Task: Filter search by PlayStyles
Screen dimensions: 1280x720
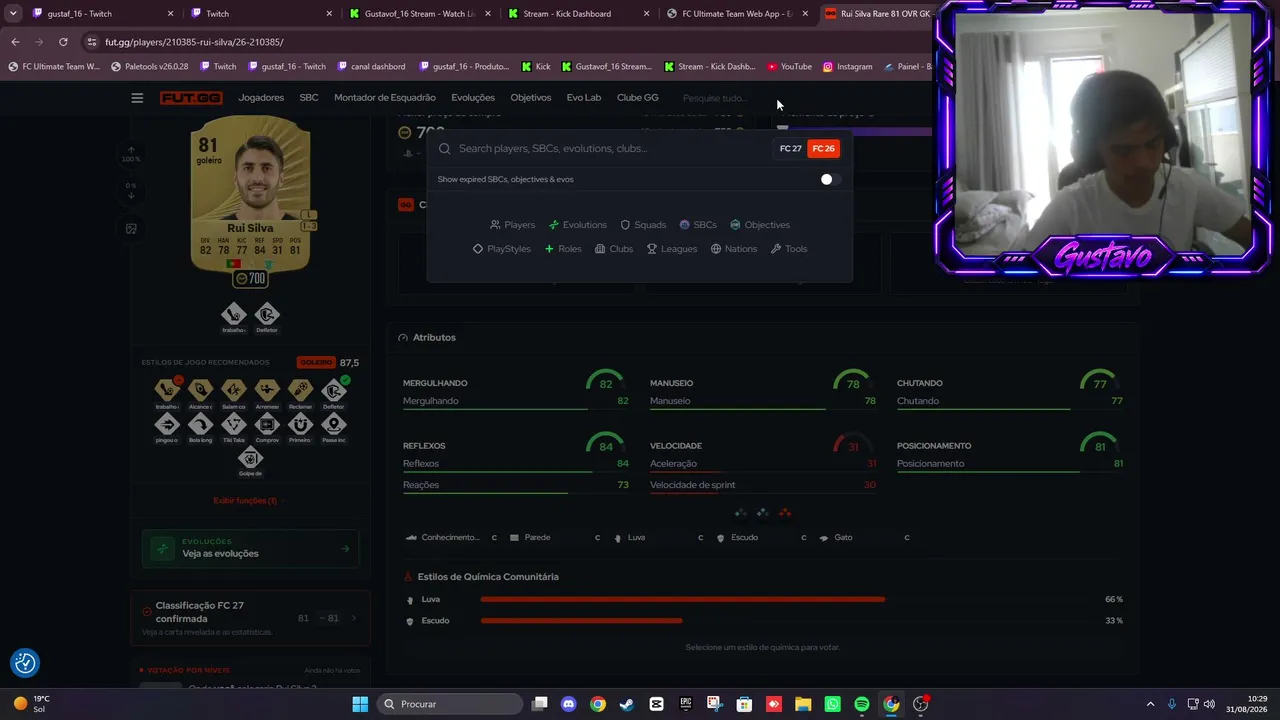Action: (502, 249)
